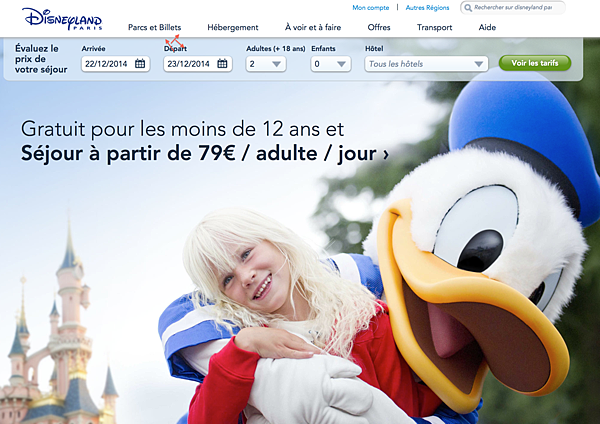This screenshot has width=600, height=424.
Task: Click the Voir les tarifs button
Action: 535,63
